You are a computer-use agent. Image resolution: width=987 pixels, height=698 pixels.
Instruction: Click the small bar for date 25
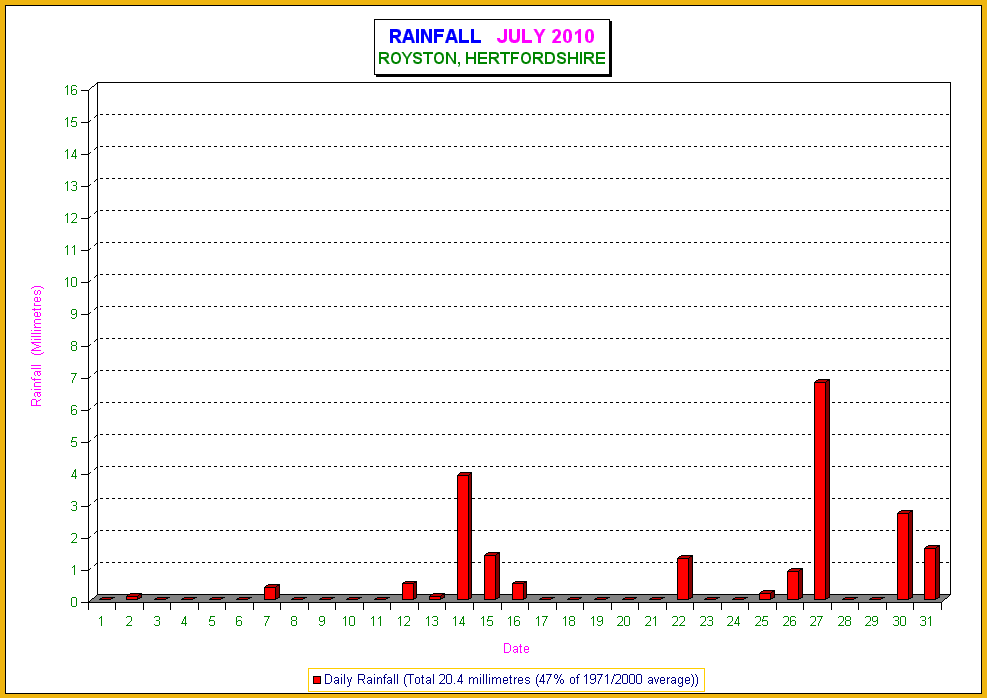(767, 595)
